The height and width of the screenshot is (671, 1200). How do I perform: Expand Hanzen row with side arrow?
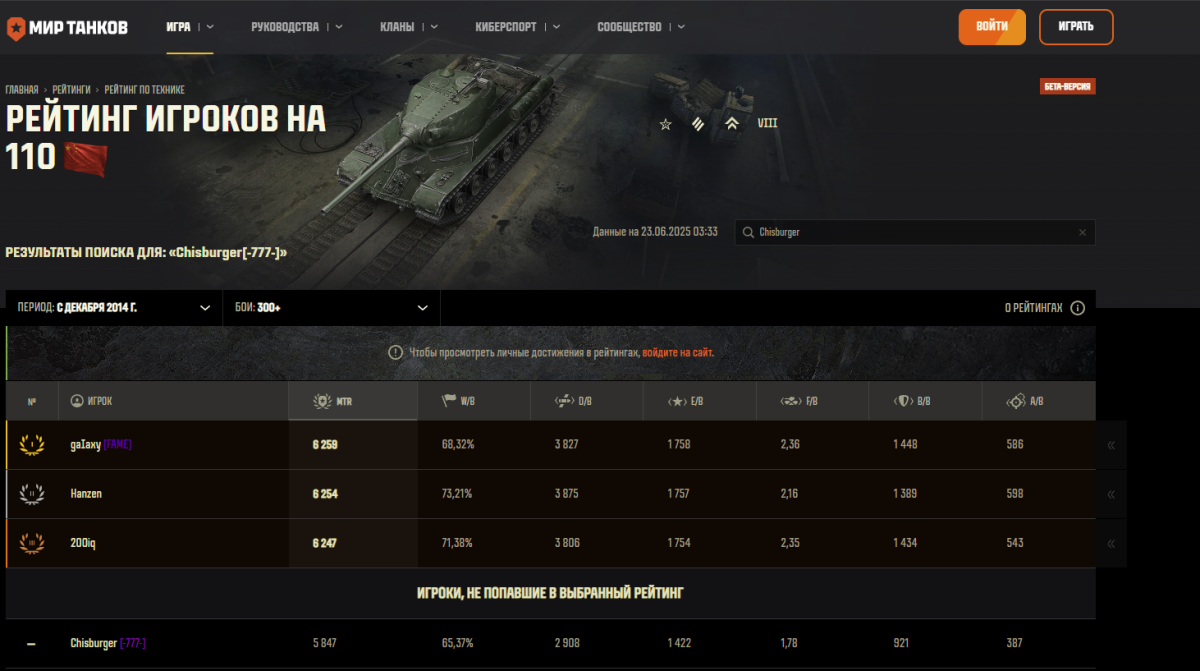(x=1111, y=494)
